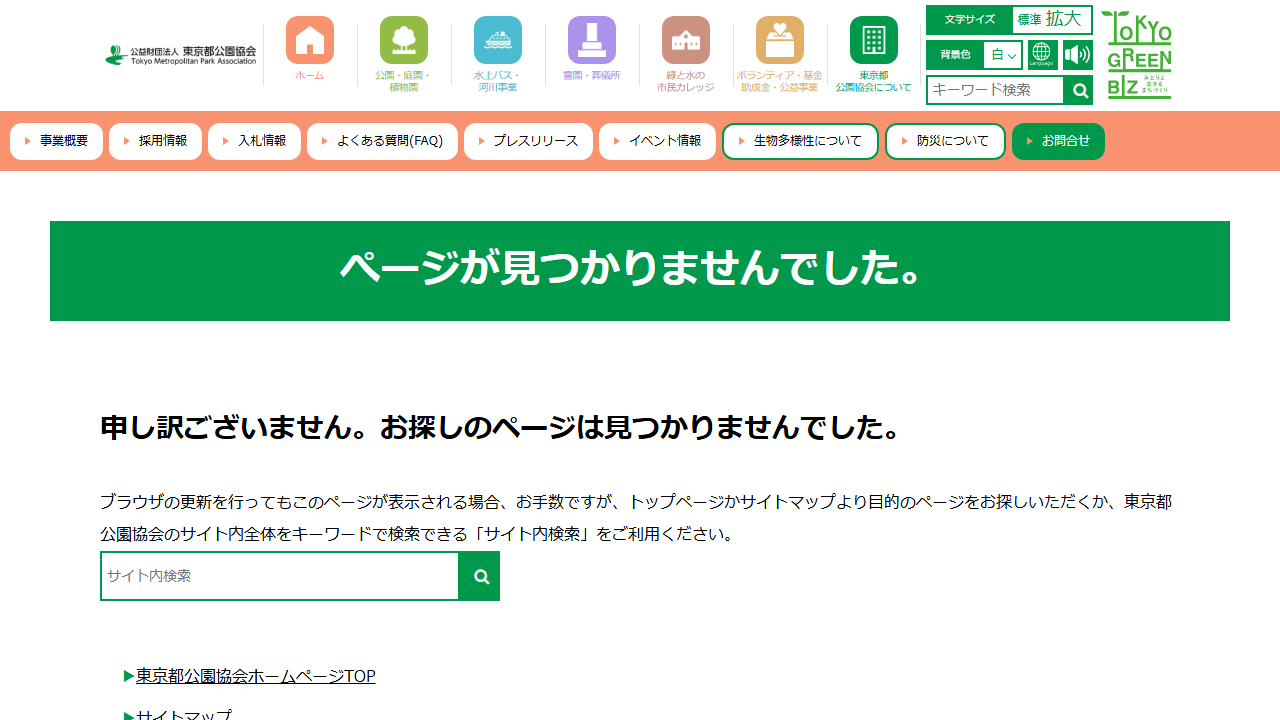Select the water bus ship icon
1280x720 pixels.
point(498,40)
